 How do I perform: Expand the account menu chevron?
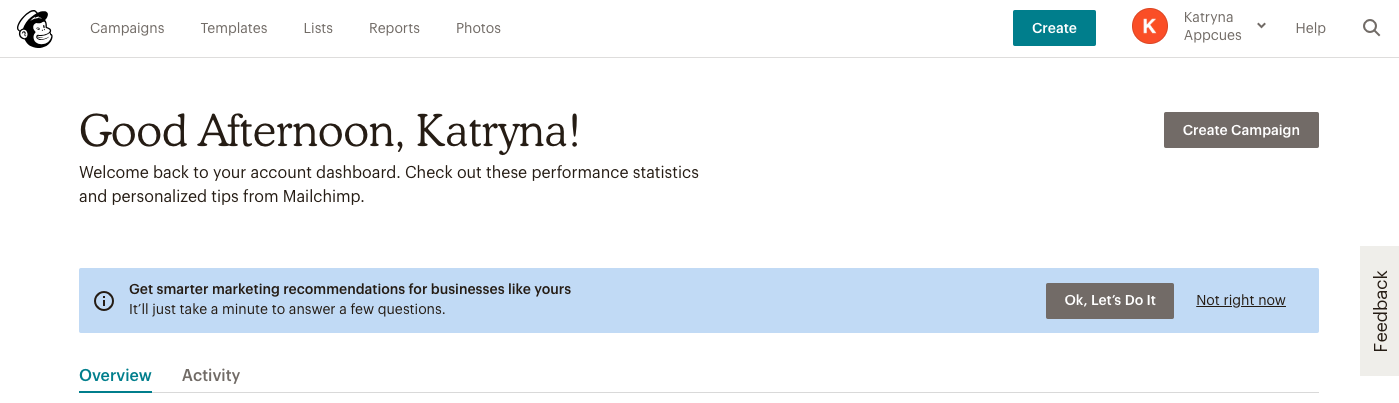pos(1261,26)
